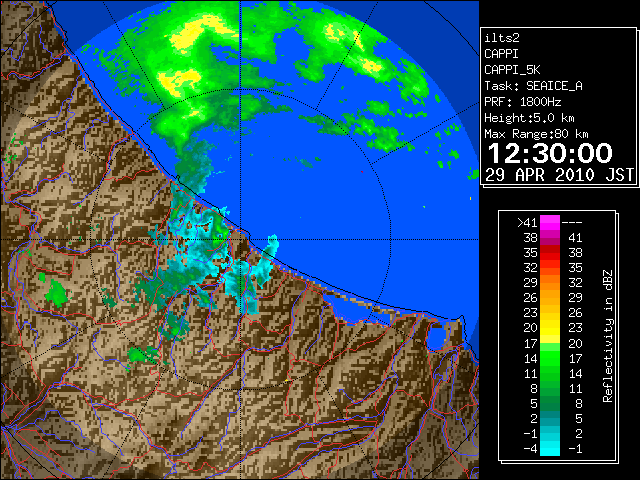Click the left-column '20' legend value

pyautogui.click(x=531, y=328)
